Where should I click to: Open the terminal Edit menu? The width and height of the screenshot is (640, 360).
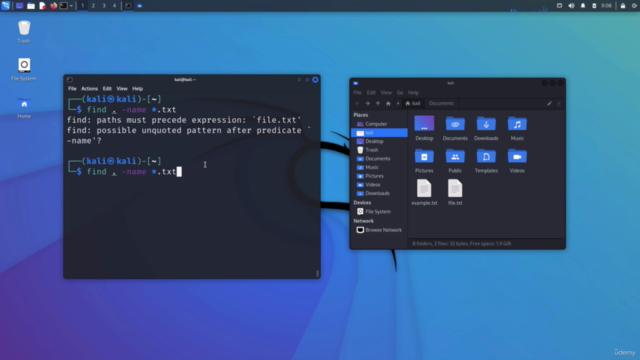click(107, 89)
